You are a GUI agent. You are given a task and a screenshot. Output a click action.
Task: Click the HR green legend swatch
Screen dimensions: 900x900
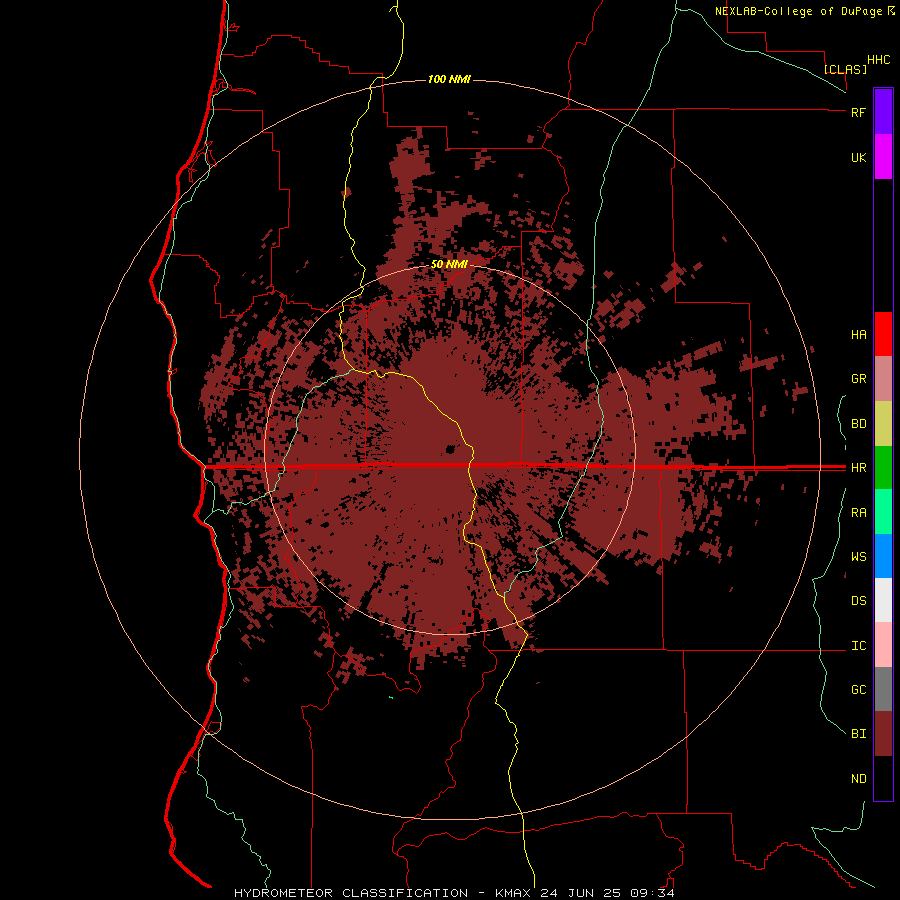pos(883,468)
